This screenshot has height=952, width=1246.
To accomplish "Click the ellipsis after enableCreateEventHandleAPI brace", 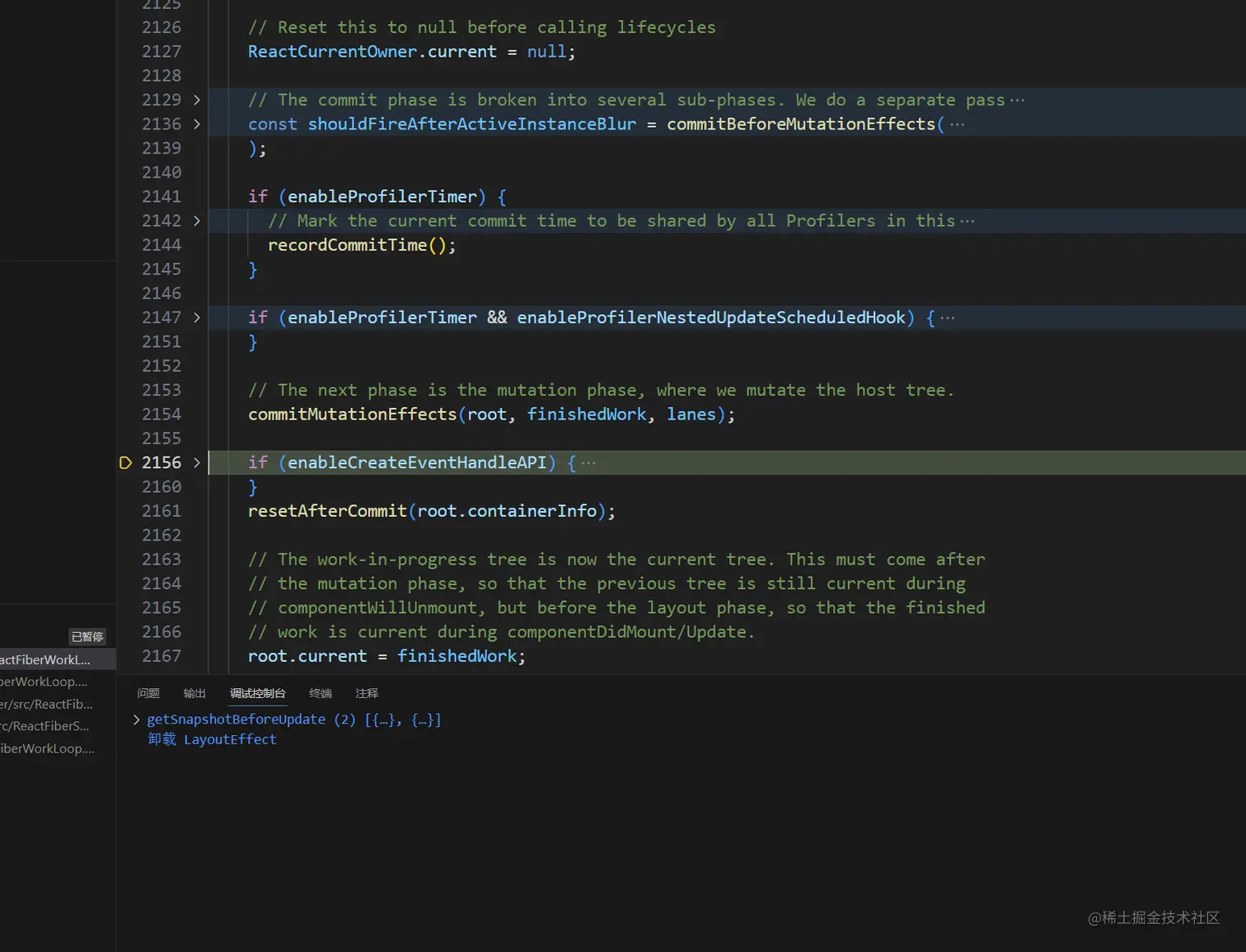I will [588, 462].
